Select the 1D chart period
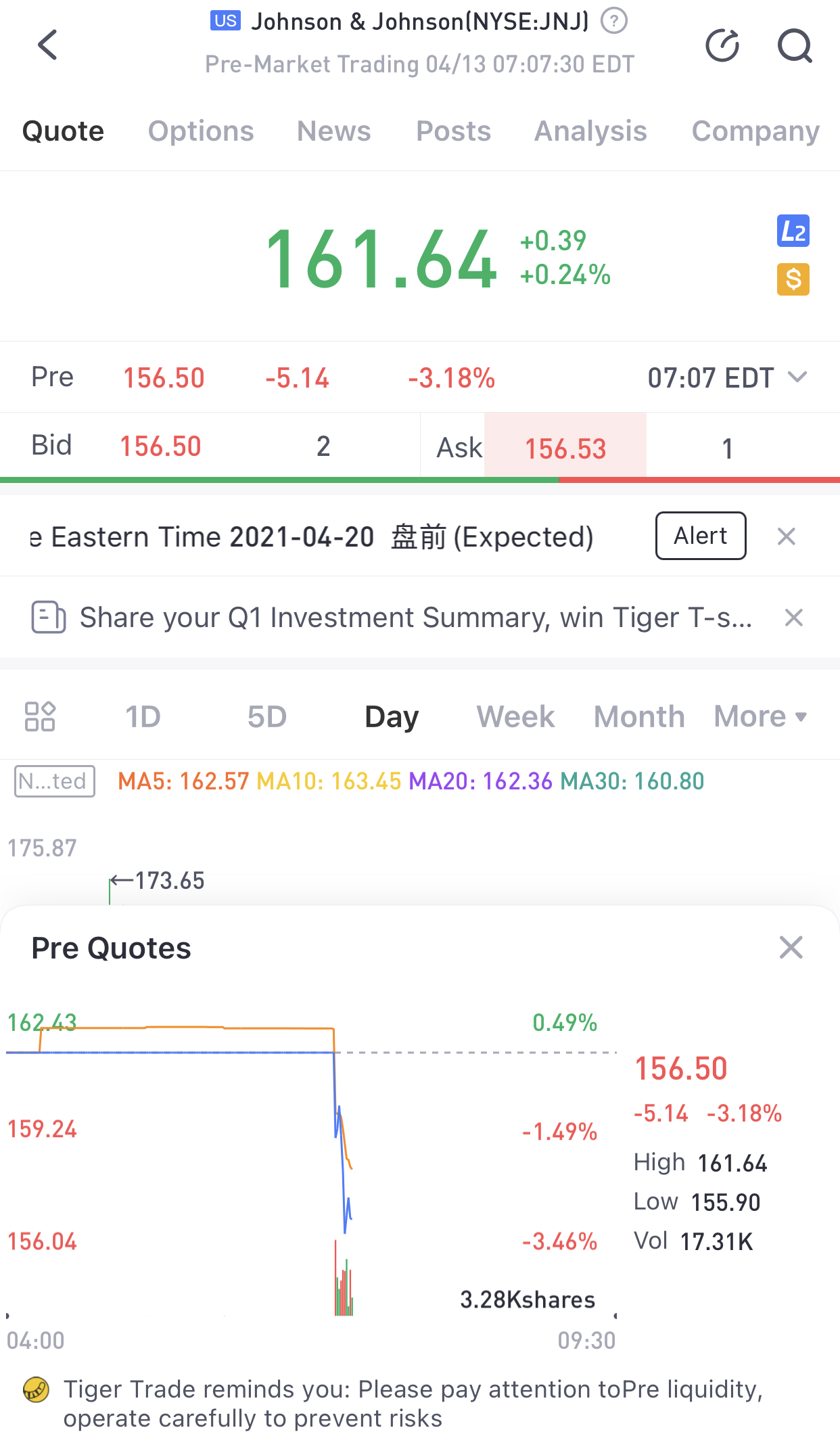Screen dimensions: 840x1453 click(143, 716)
